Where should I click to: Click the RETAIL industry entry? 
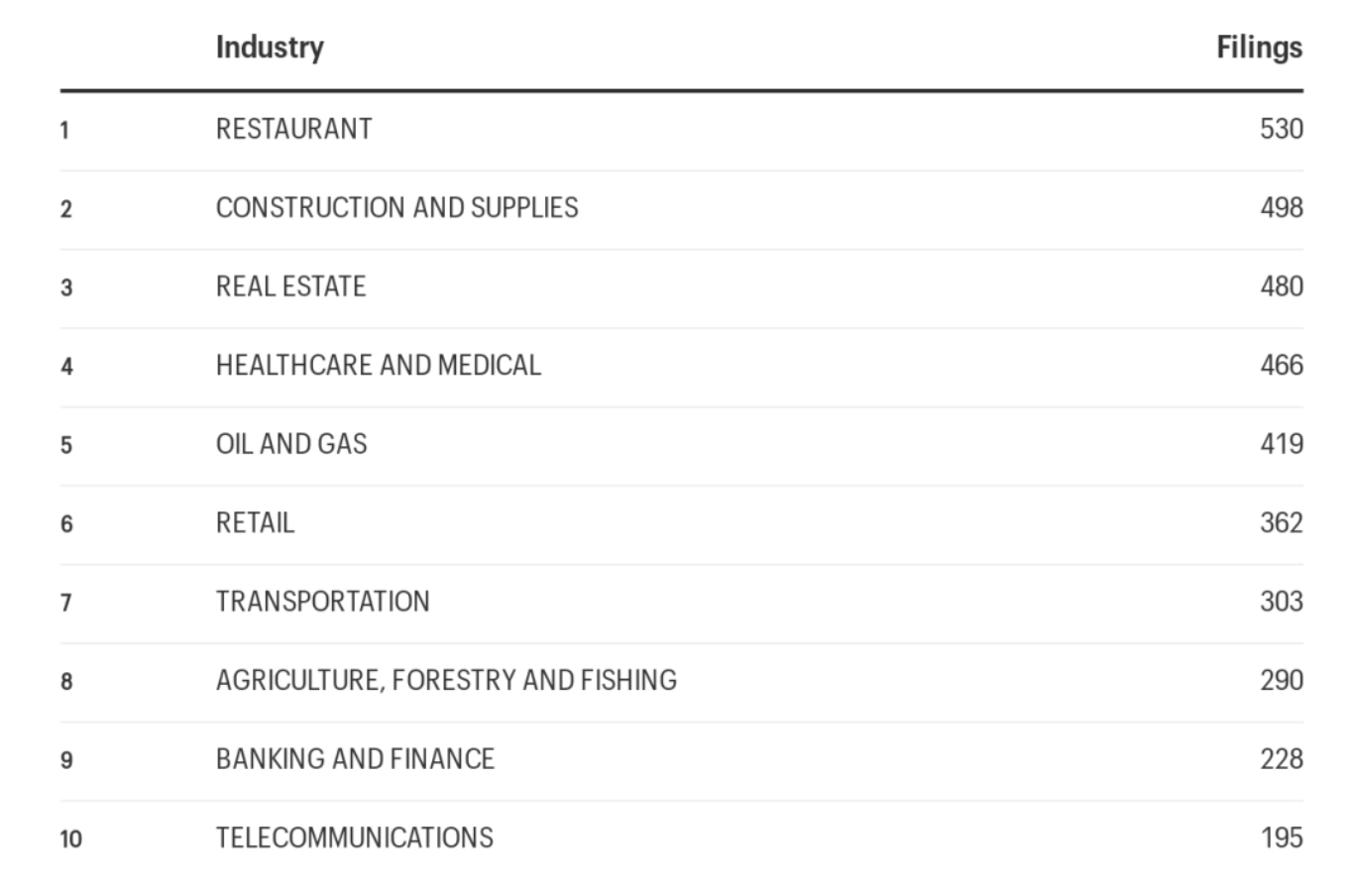click(255, 522)
